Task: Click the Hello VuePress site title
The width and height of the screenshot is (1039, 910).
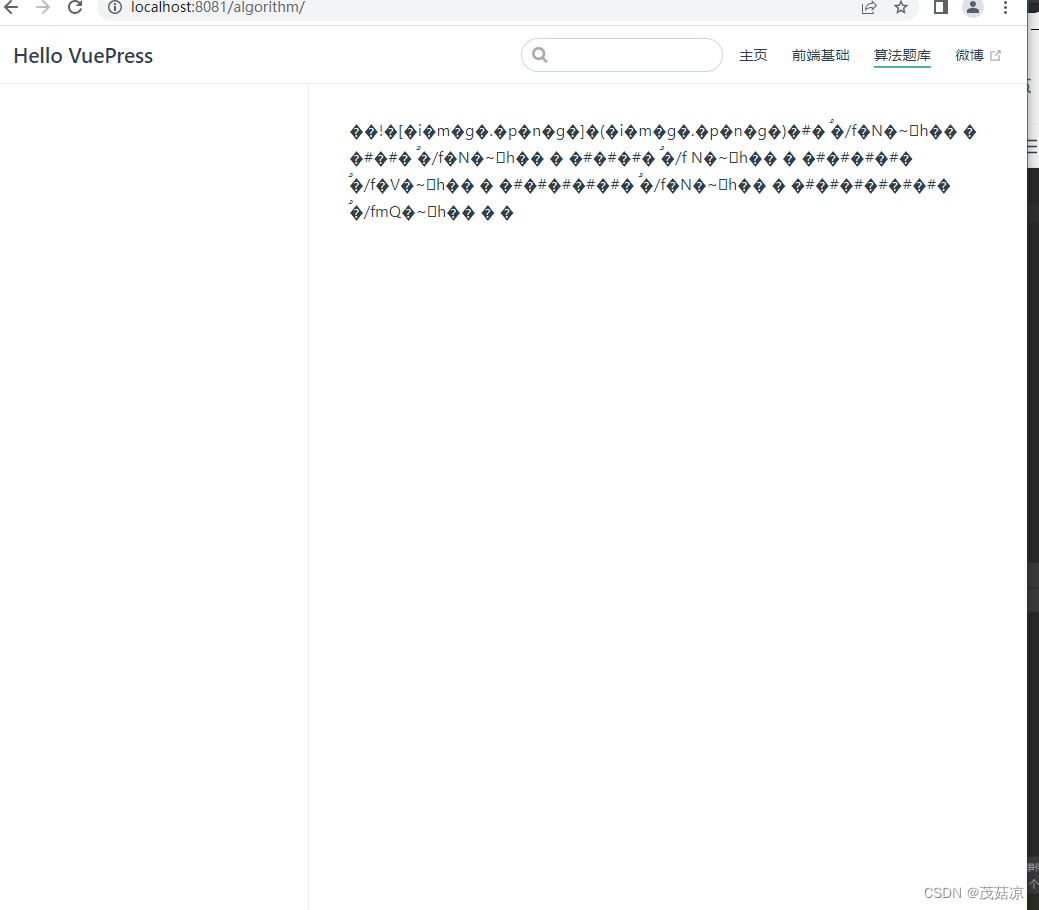Action: 83,56
